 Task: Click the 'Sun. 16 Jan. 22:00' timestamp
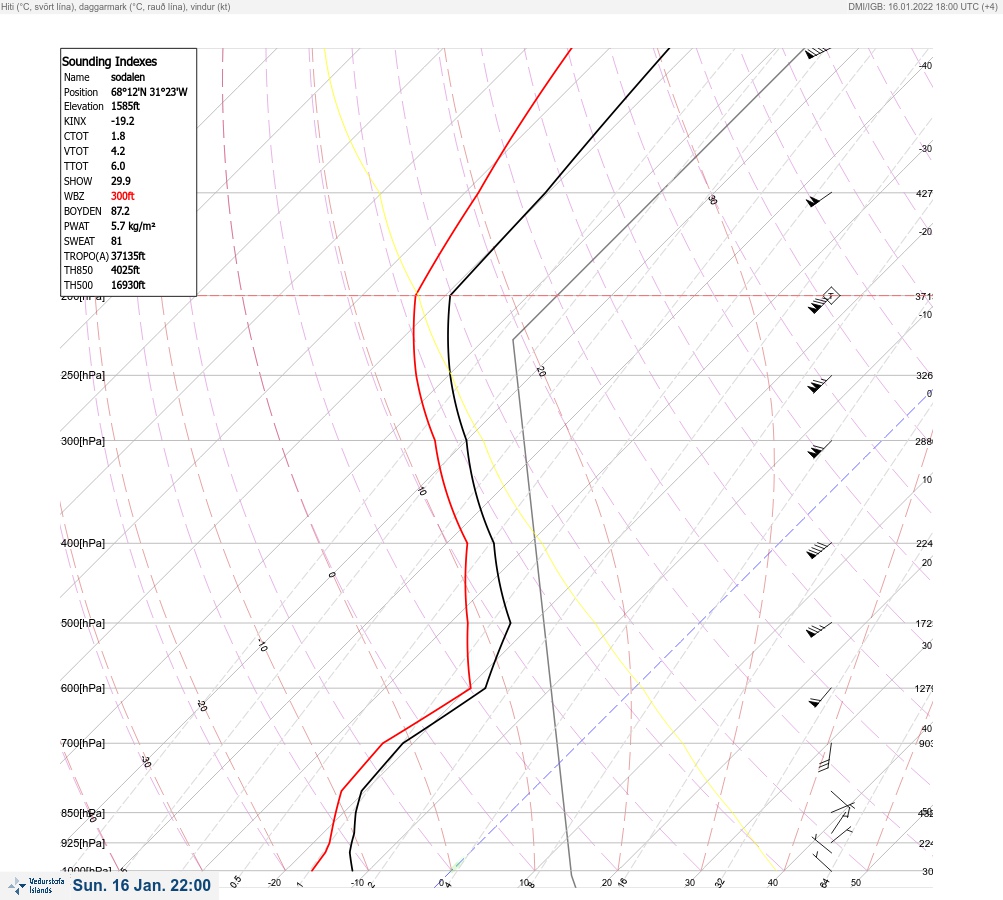pyautogui.click(x=141, y=885)
